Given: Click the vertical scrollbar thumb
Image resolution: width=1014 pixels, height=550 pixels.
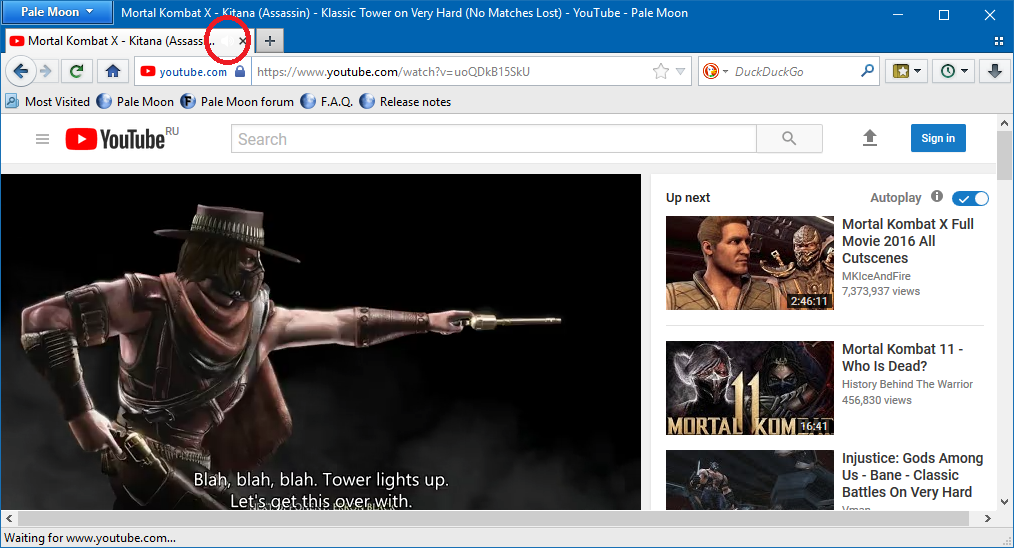Looking at the screenshot, I should (x=1004, y=155).
